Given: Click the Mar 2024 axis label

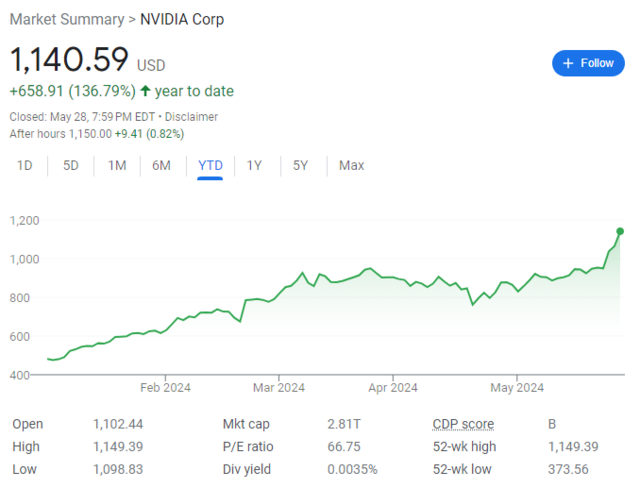Looking at the screenshot, I should (x=279, y=388).
